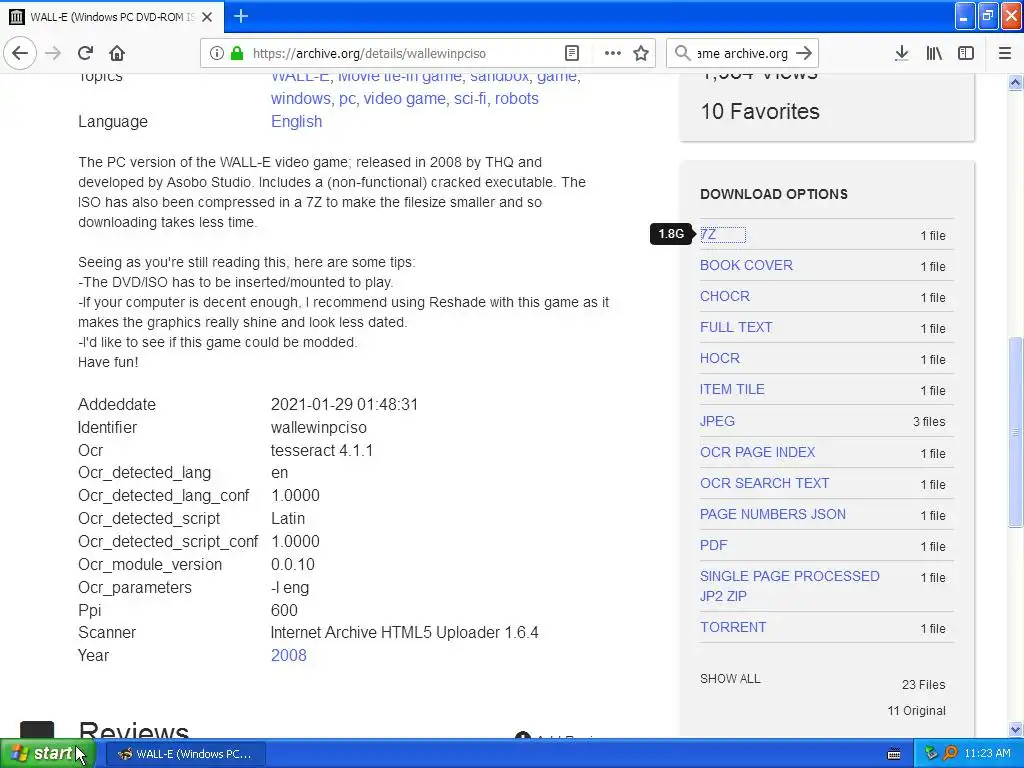The height and width of the screenshot is (768, 1024).
Task: Toggle reader view icon
Action: coord(572,53)
